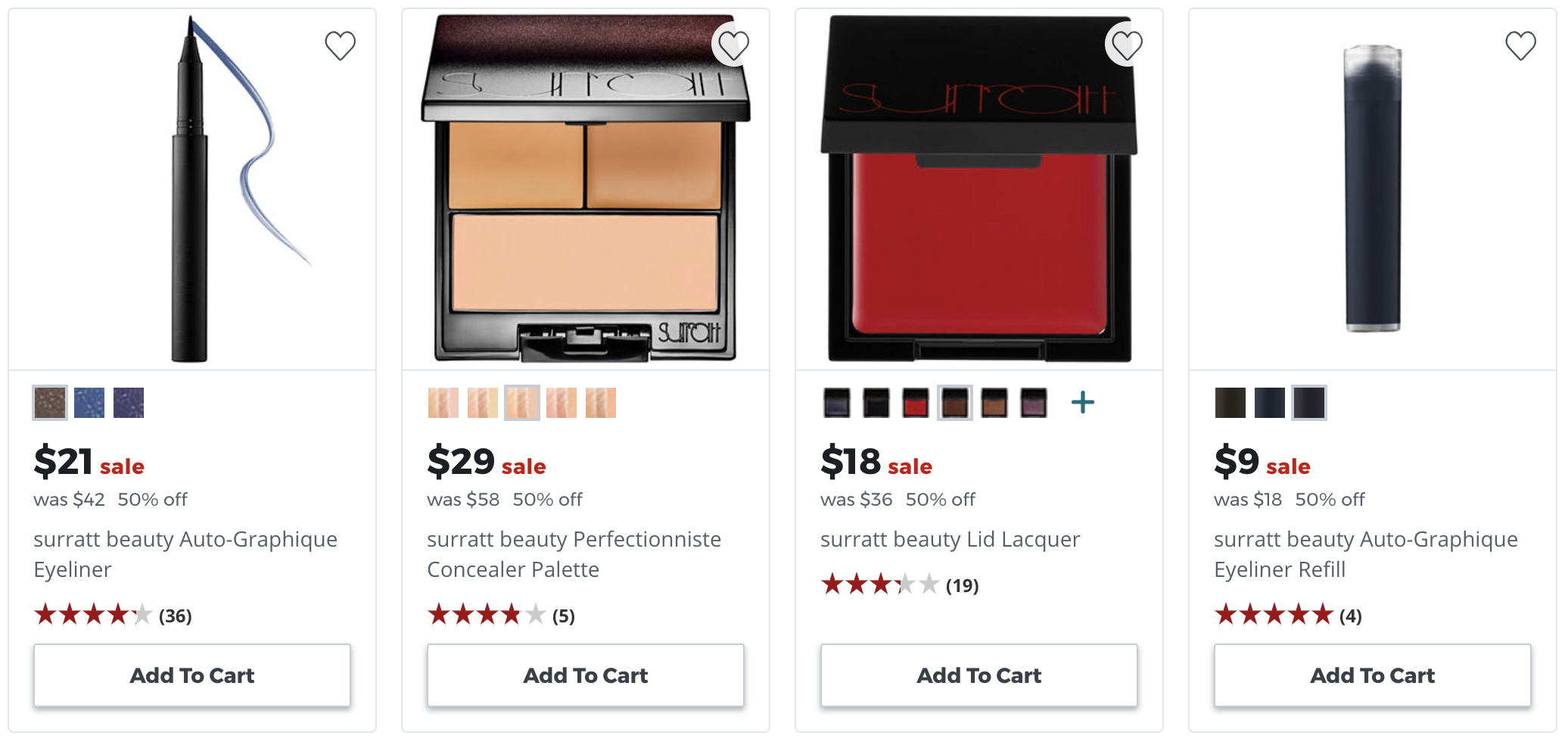Choose the last concealer palette shade swatch

click(601, 403)
